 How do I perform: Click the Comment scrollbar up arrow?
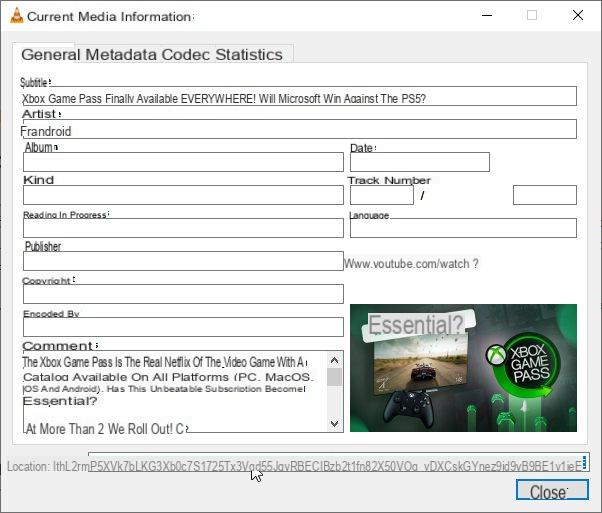pyautogui.click(x=334, y=360)
